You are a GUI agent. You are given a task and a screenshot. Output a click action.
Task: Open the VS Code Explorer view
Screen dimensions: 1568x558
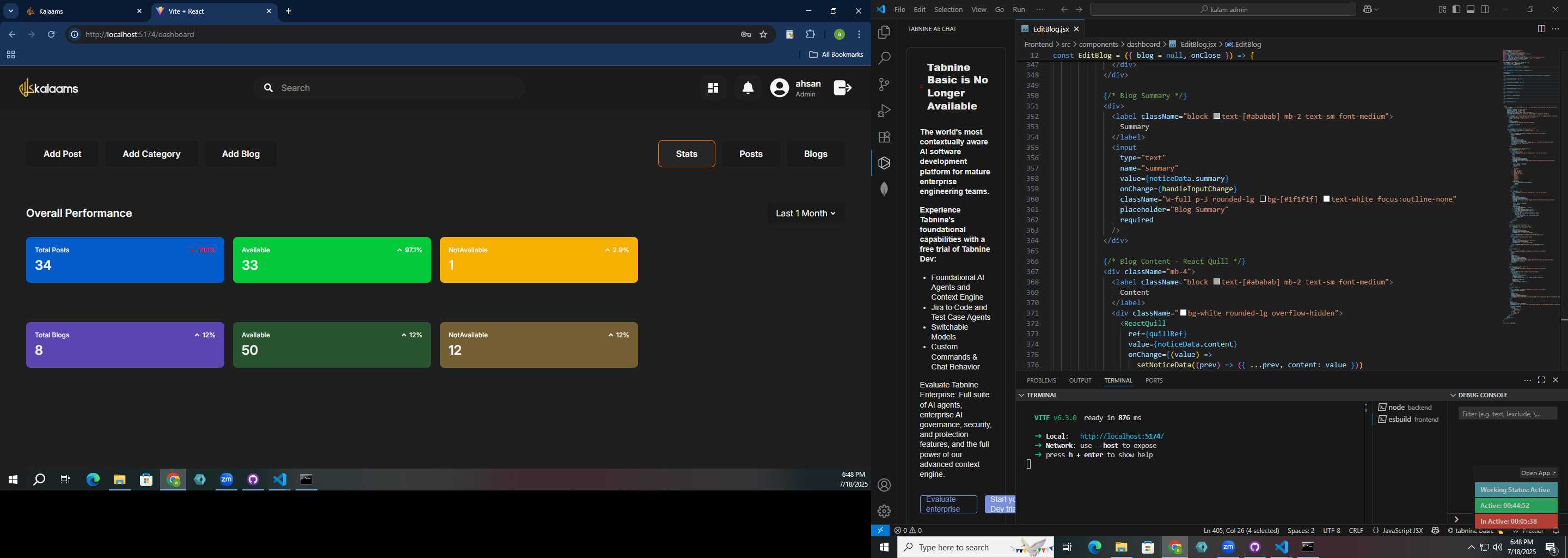click(x=884, y=32)
